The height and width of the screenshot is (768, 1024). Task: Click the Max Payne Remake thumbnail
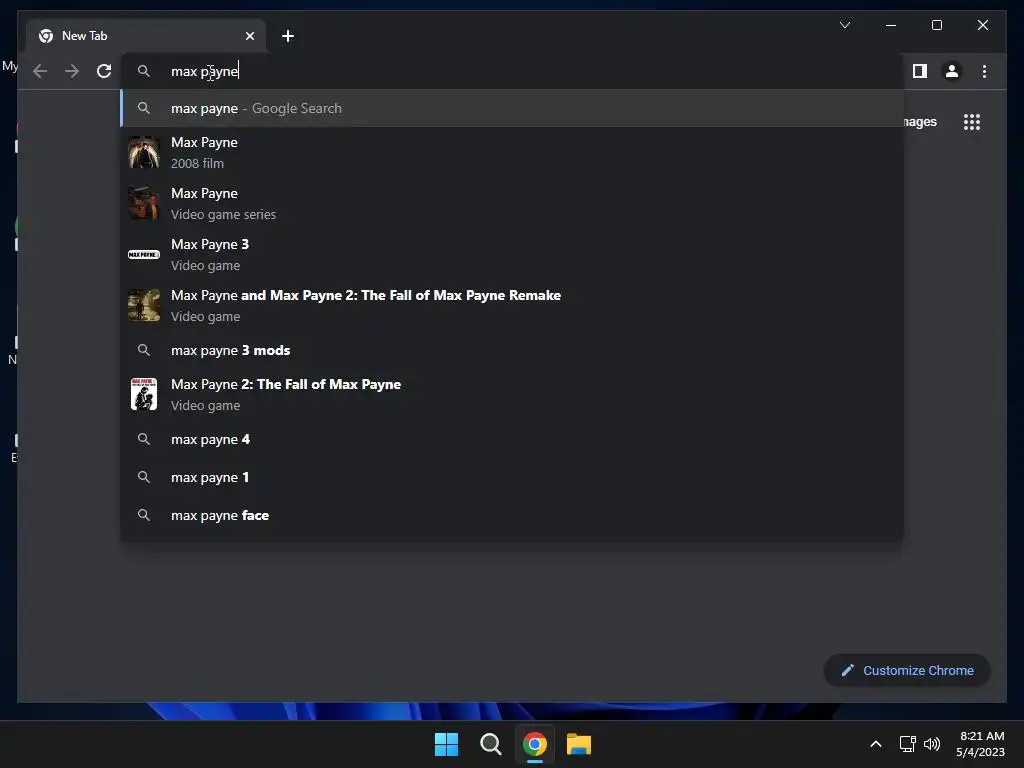click(x=144, y=305)
